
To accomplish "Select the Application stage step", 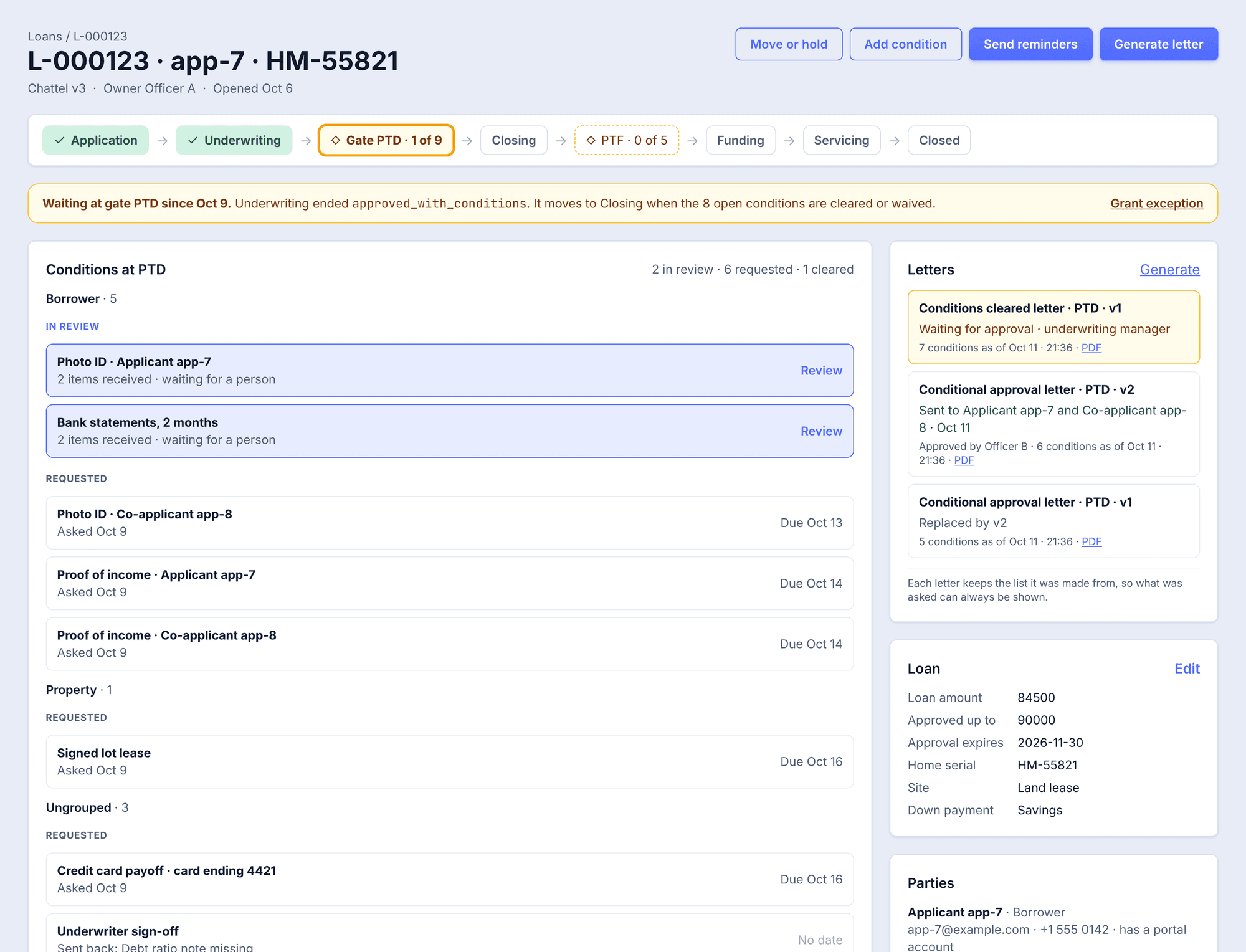I will click(95, 140).
